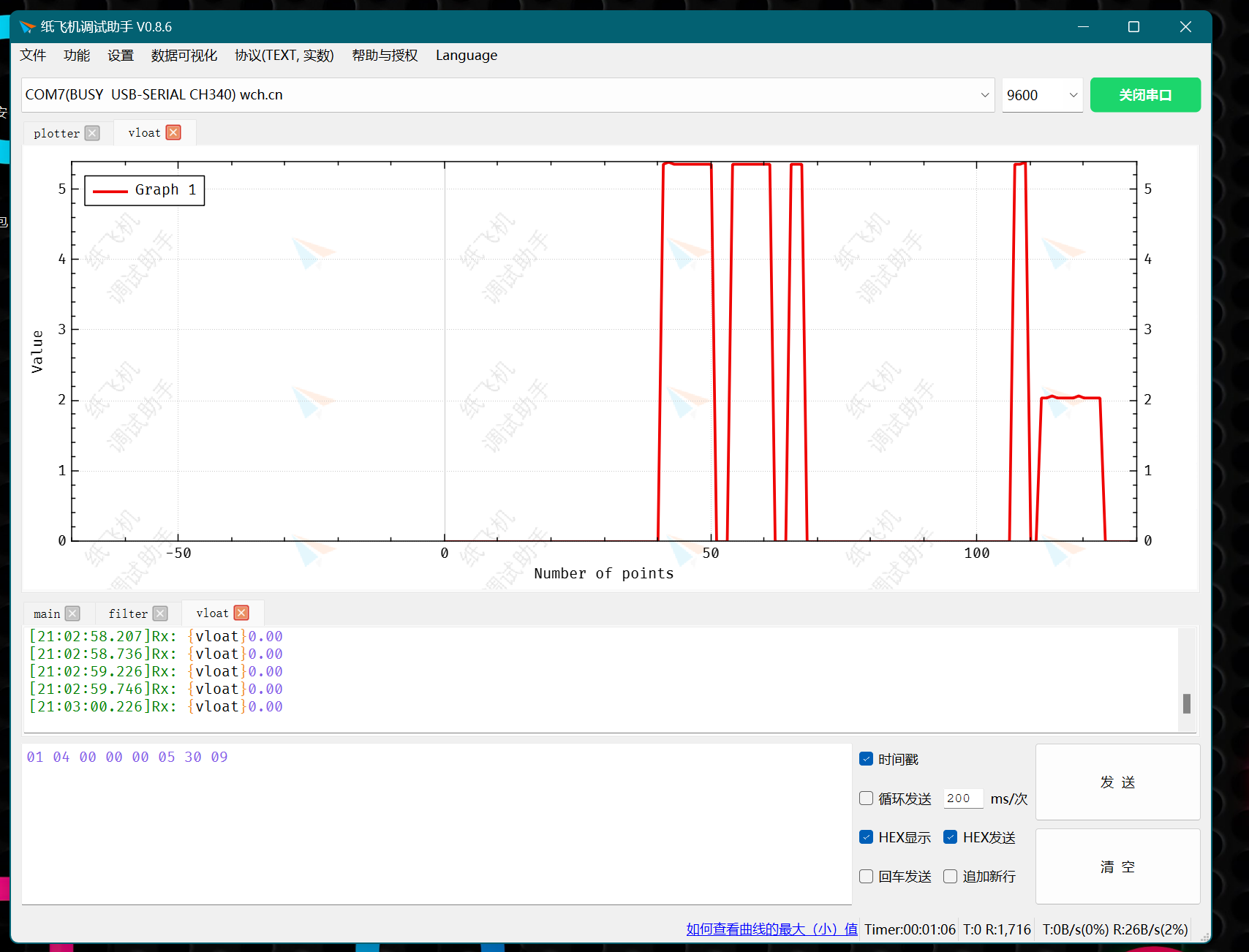This screenshot has height=952, width=1249.
Task: Click the 清 空 clear button
Action: (x=1117, y=867)
